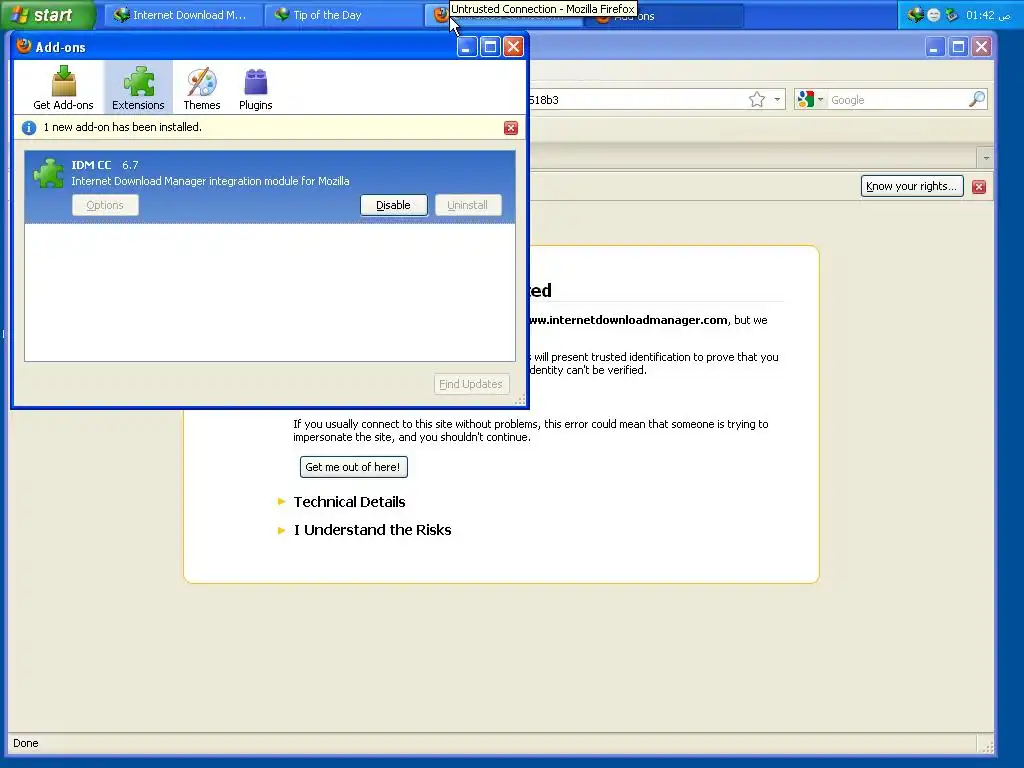
Task: Select the IDM CC puzzle piece icon
Action: [48, 173]
